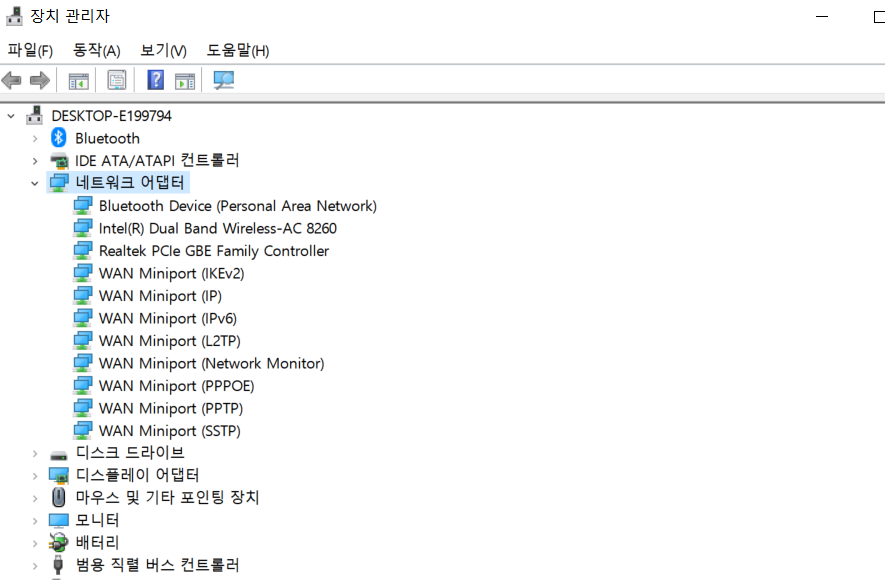Viewport: 885px width, 580px height.
Task: Collapse the 네트워크 어댑터 category
Action: (x=35, y=183)
